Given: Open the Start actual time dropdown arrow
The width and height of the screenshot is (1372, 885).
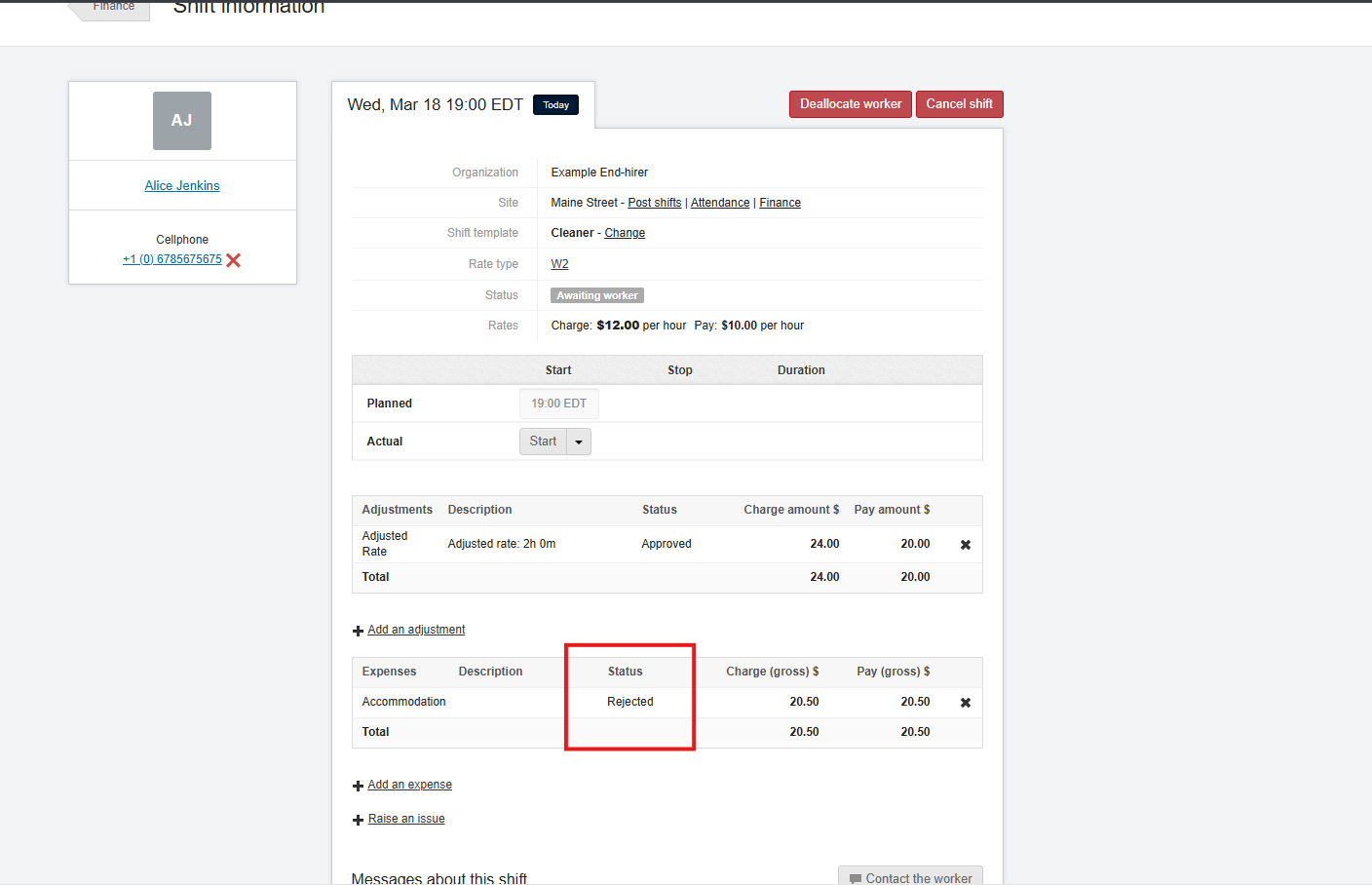Looking at the screenshot, I should coord(579,441).
